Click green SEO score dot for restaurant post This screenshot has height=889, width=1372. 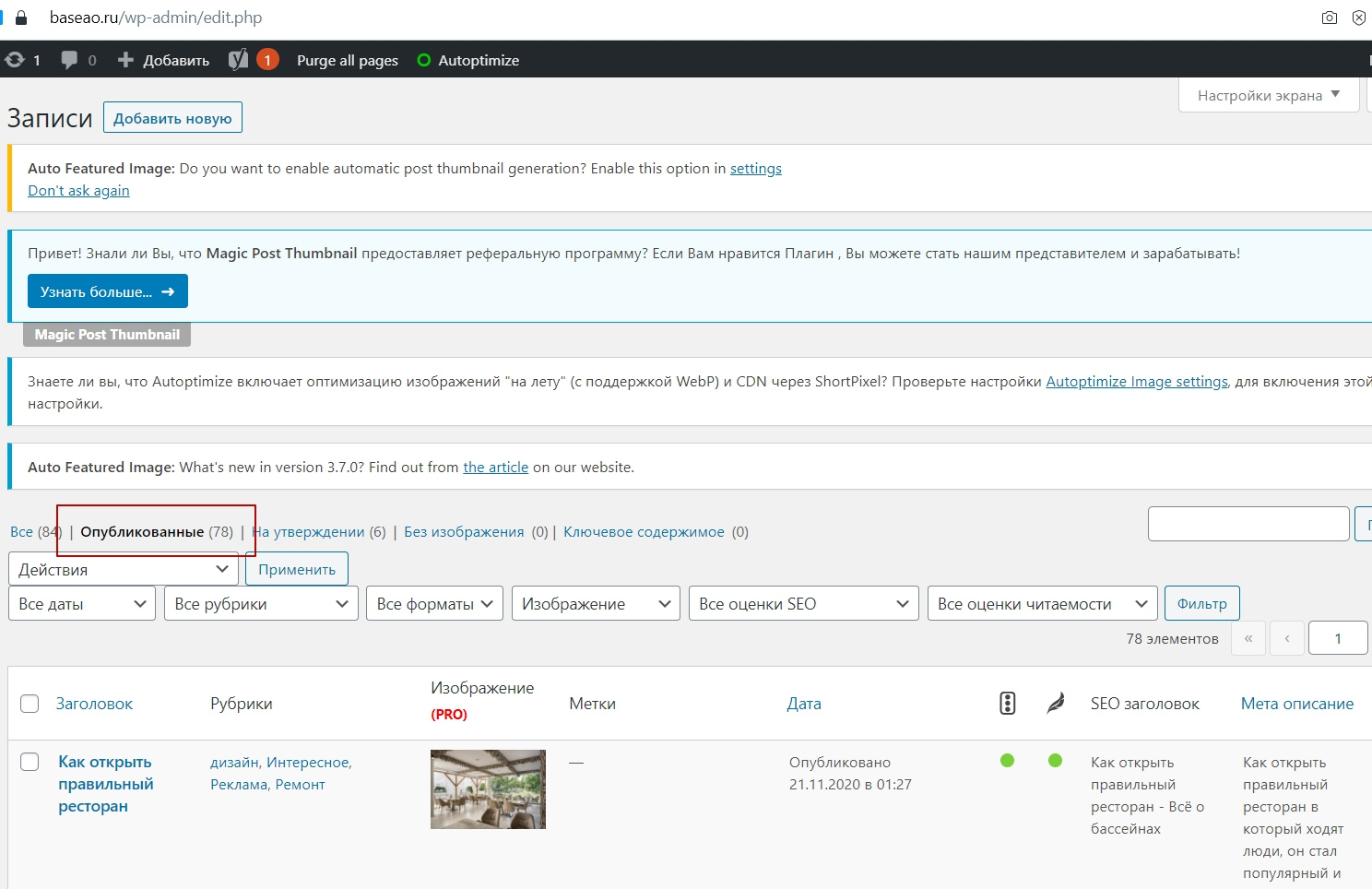click(1008, 761)
